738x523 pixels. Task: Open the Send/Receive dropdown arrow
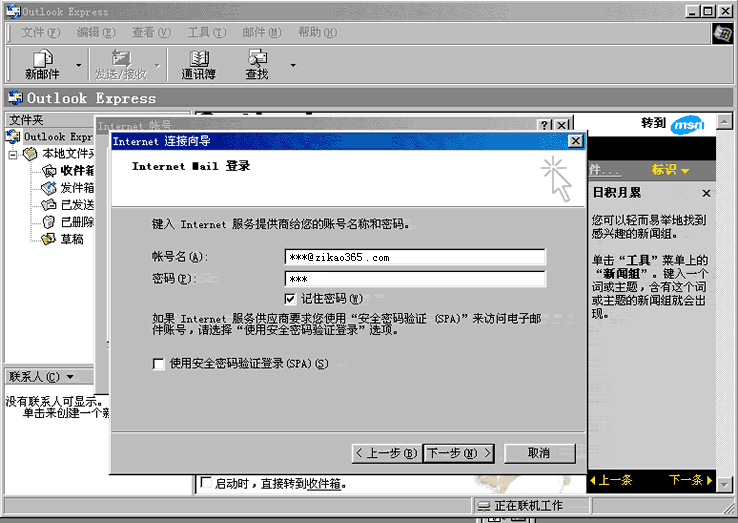(157, 65)
